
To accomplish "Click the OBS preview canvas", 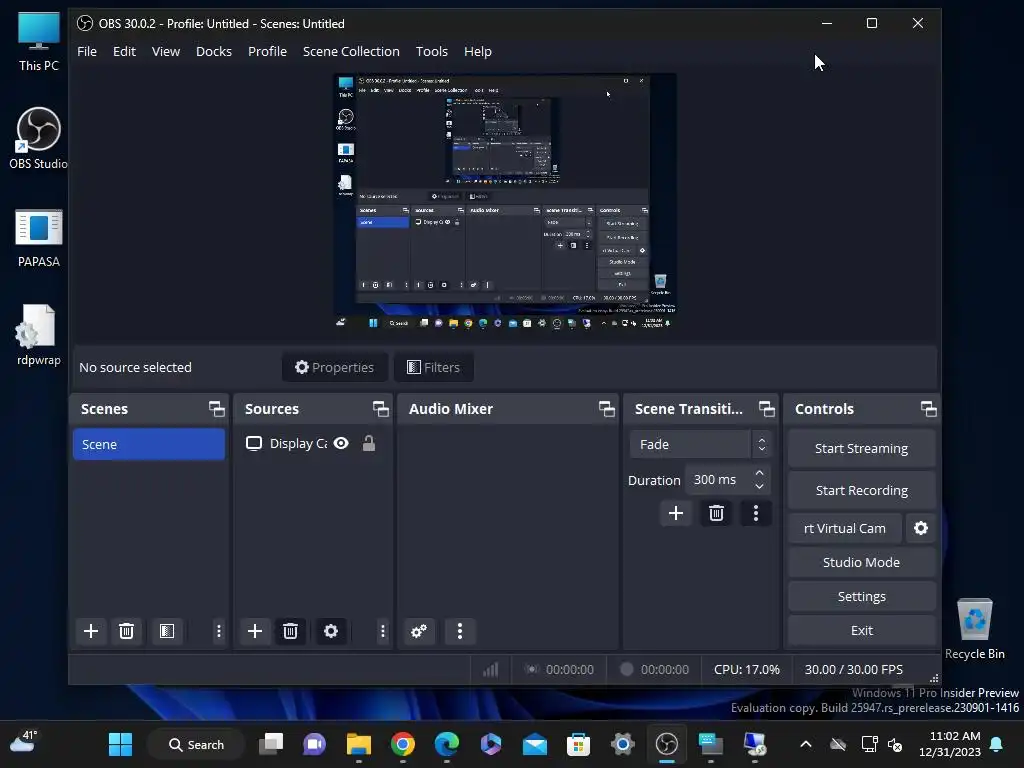I will point(505,201).
